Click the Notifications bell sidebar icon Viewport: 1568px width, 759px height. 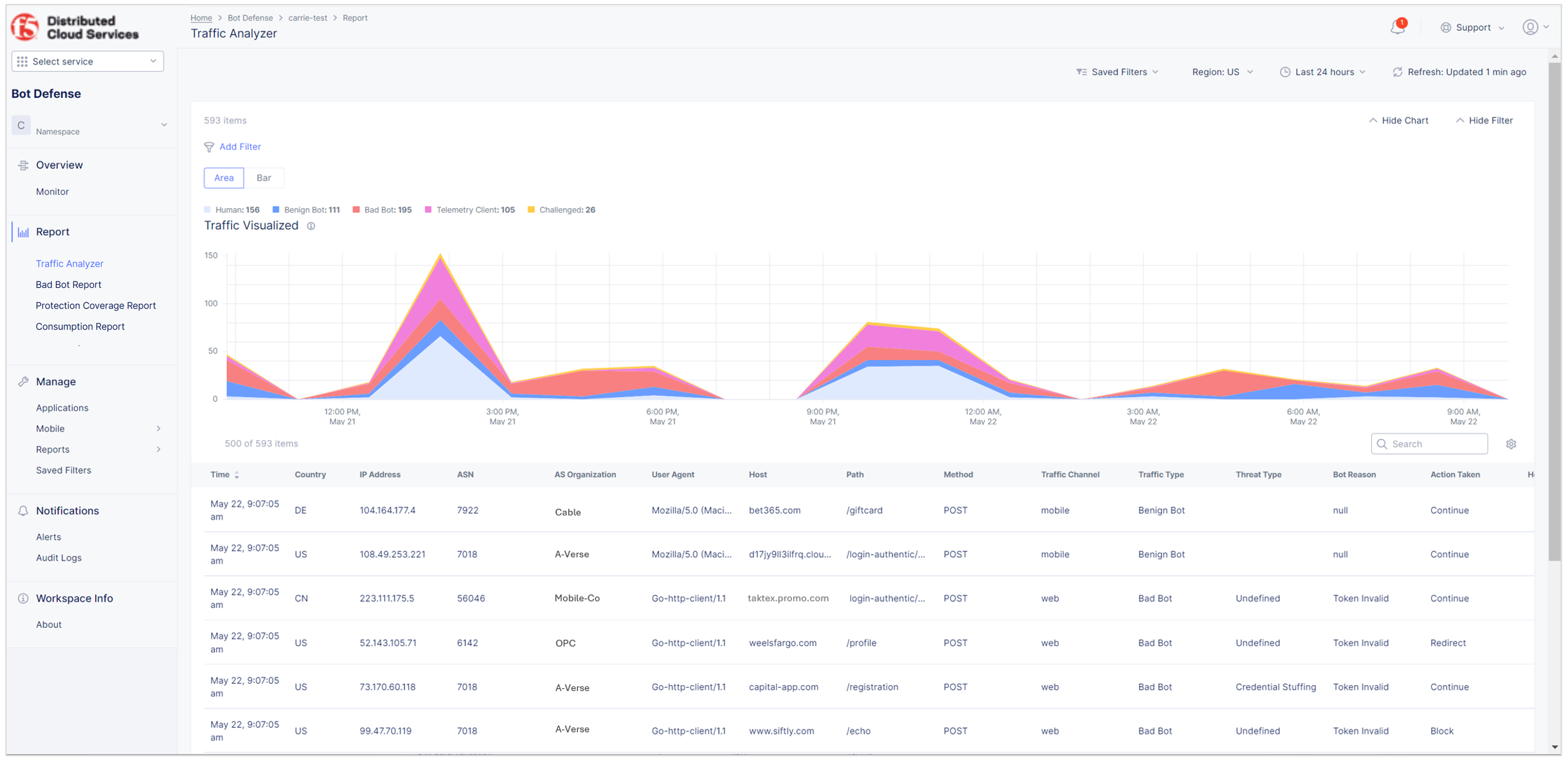point(23,511)
